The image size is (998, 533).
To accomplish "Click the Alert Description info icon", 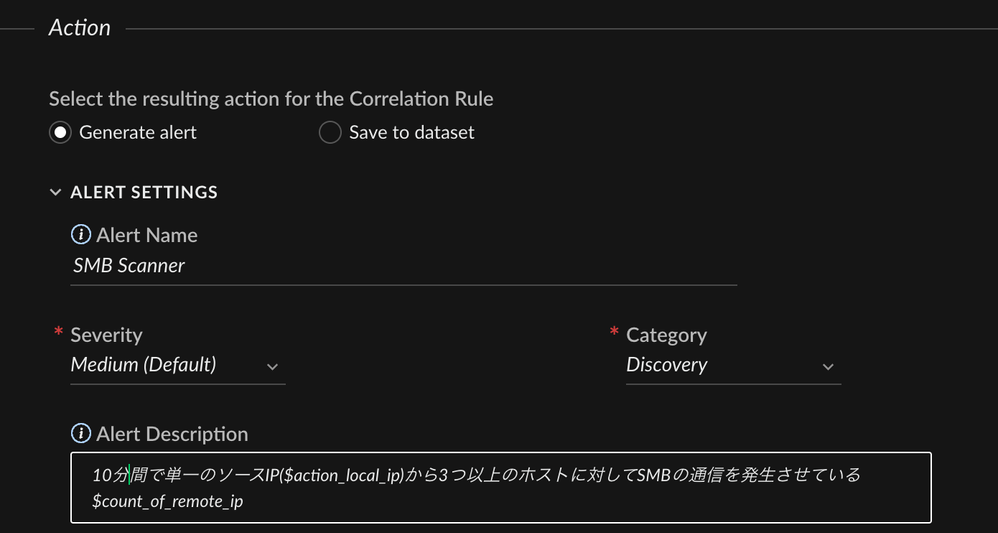I will coord(81,434).
